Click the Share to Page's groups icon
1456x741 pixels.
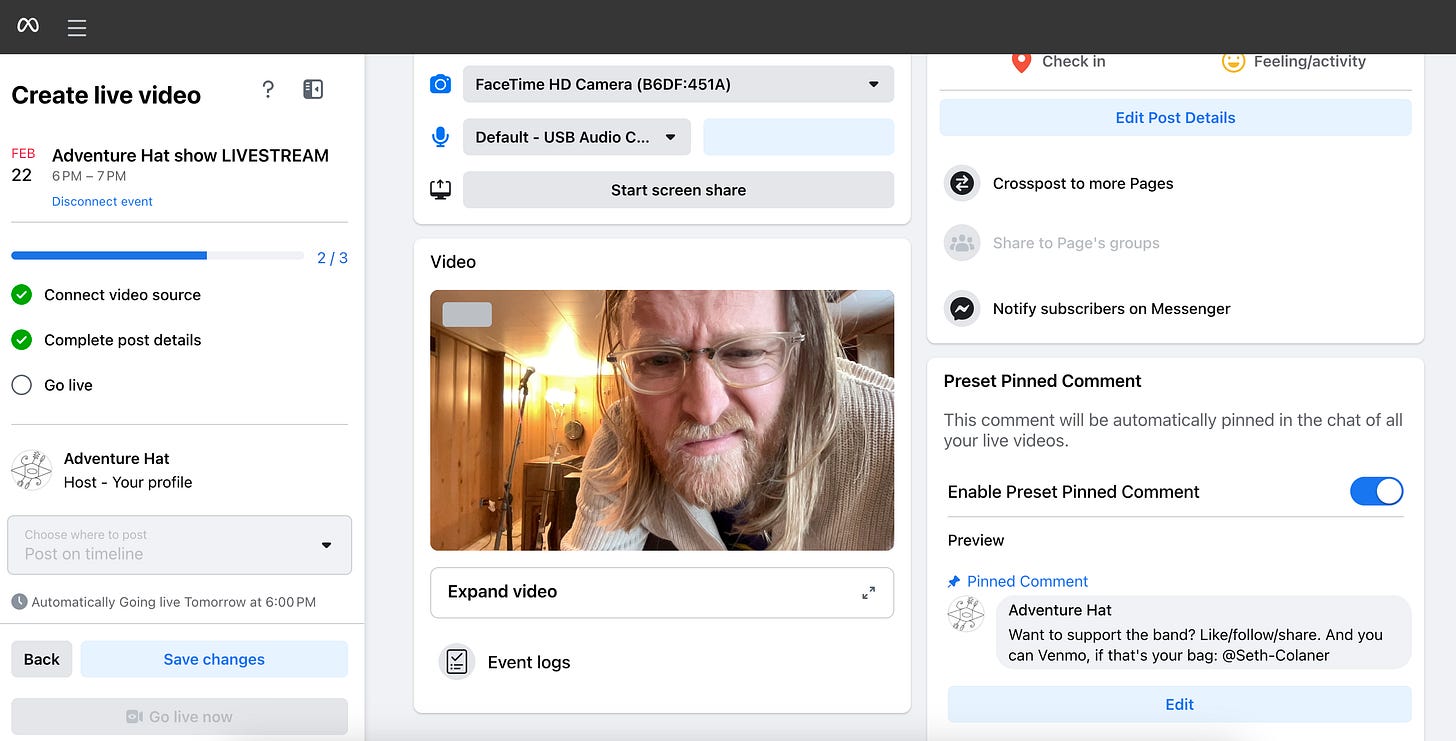point(962,243)
